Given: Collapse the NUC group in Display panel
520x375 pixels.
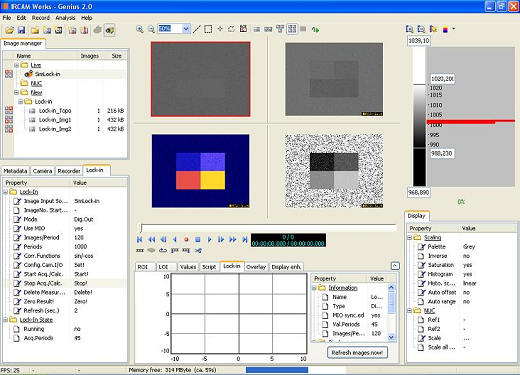Looking at the screenshot, I should pos(410,311).
